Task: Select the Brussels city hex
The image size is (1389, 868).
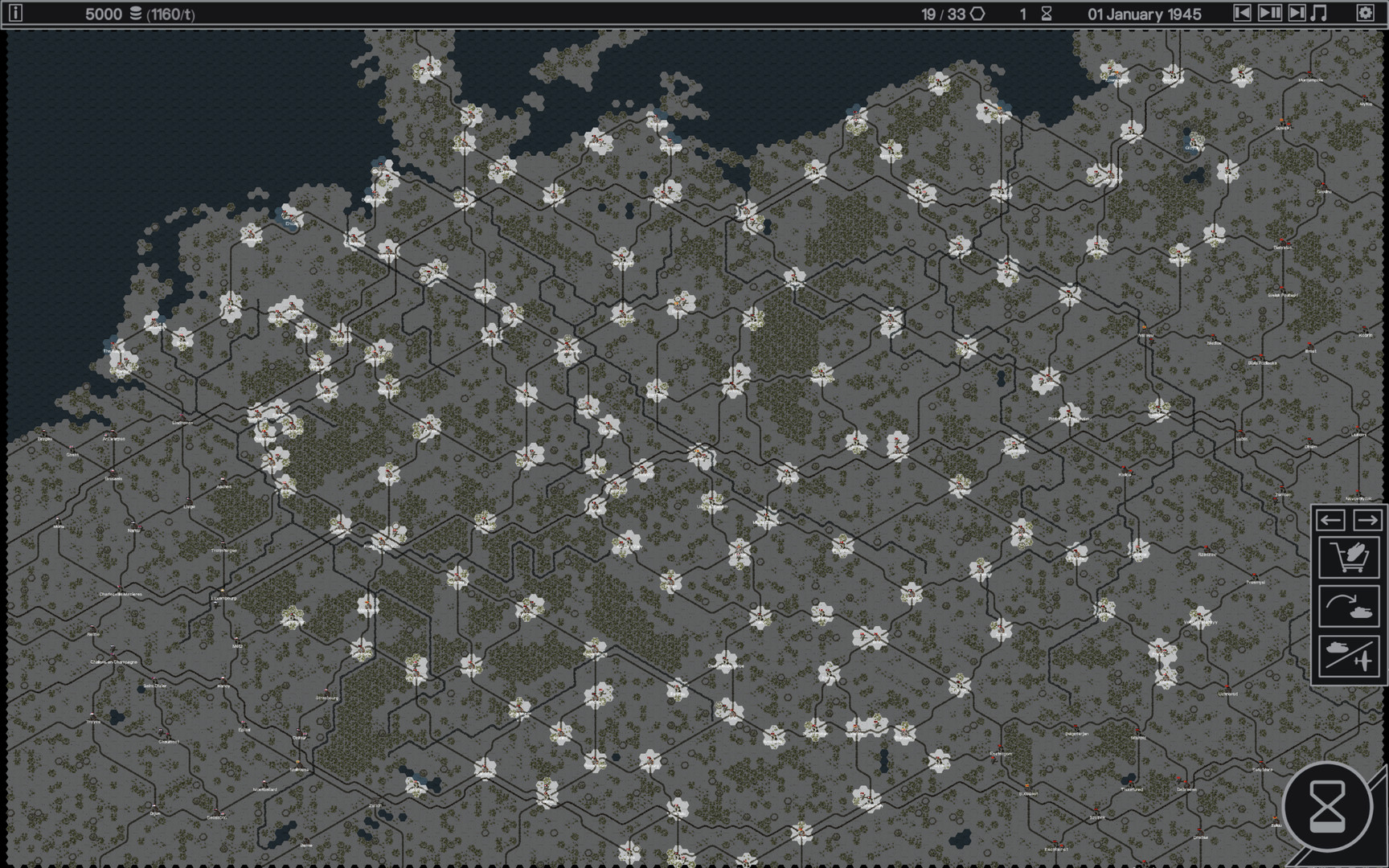Action: coord(113,473)
